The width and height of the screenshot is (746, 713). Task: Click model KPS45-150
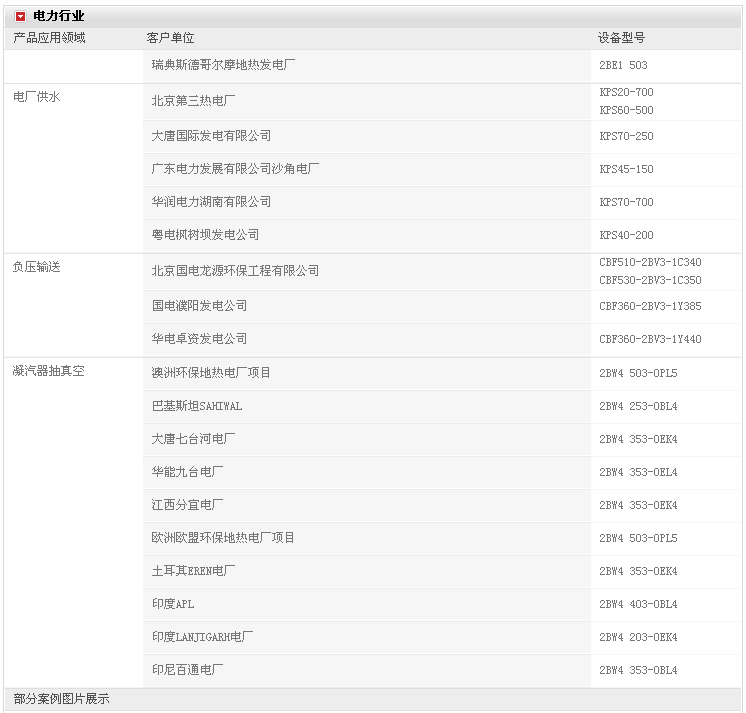point(626,169)
